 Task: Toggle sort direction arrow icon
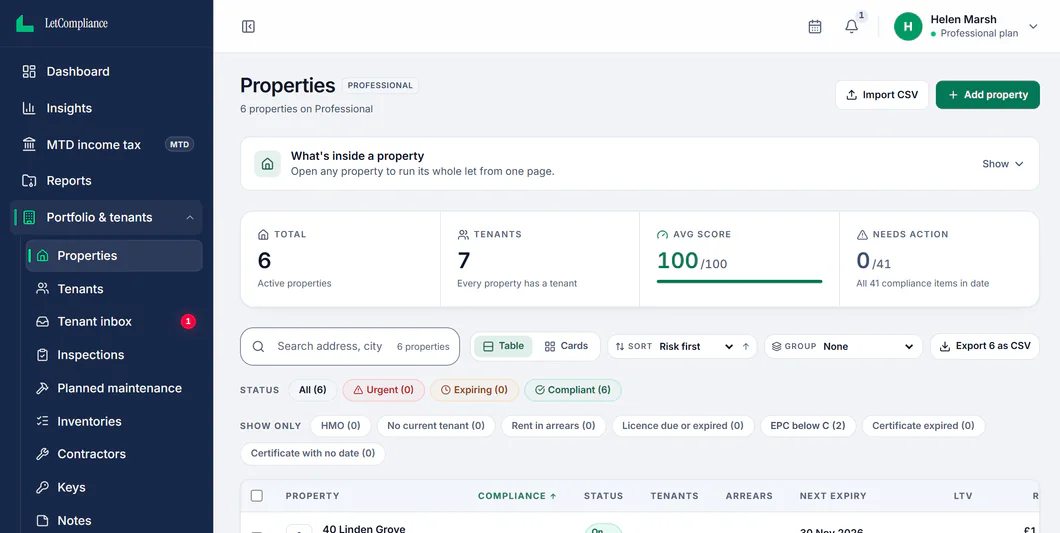[746, 346]
